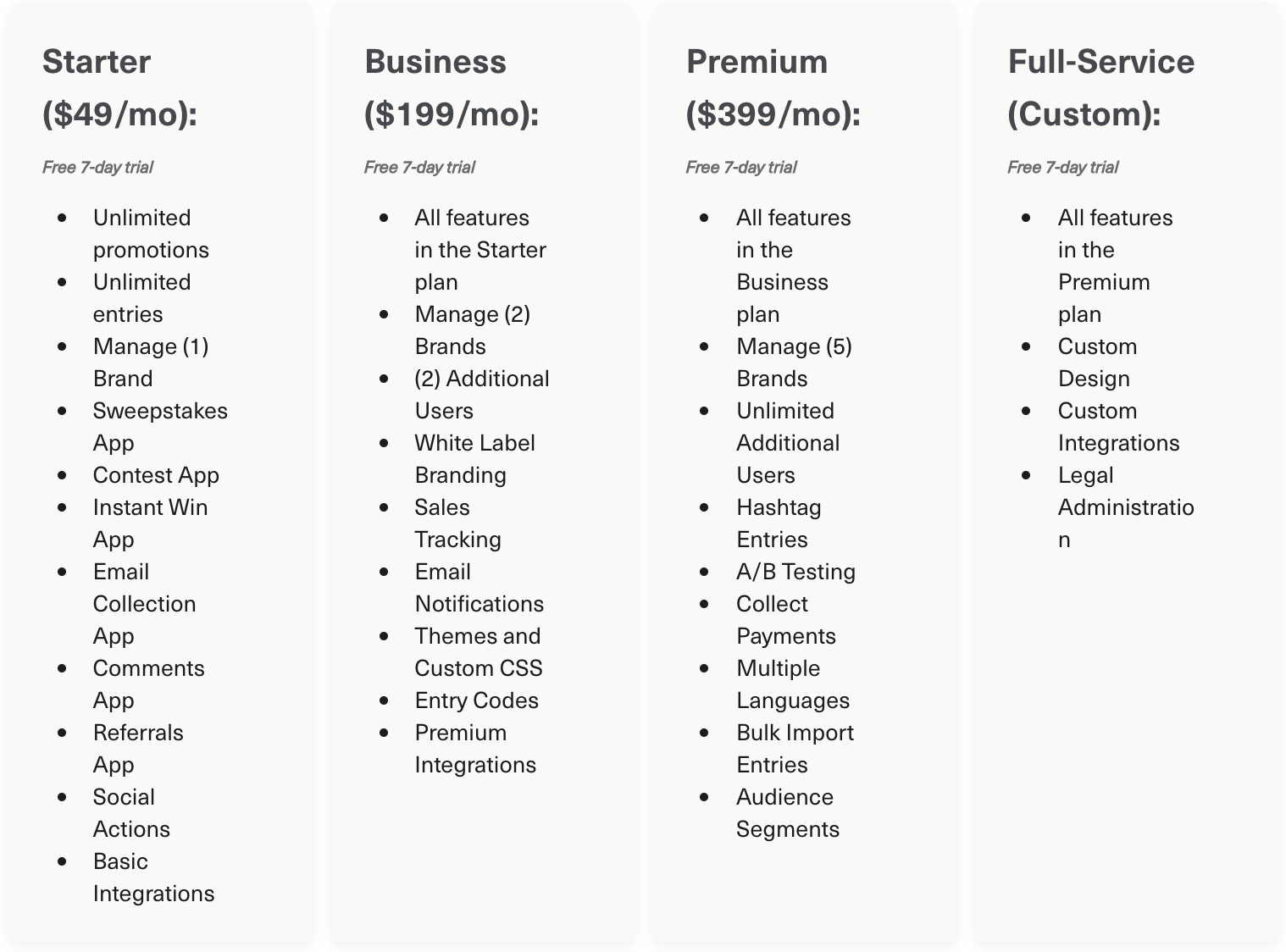The image size is (1286, 952).
Task: Click Basic Integrations in Starter plan
Action: click(x=152, y=877)
